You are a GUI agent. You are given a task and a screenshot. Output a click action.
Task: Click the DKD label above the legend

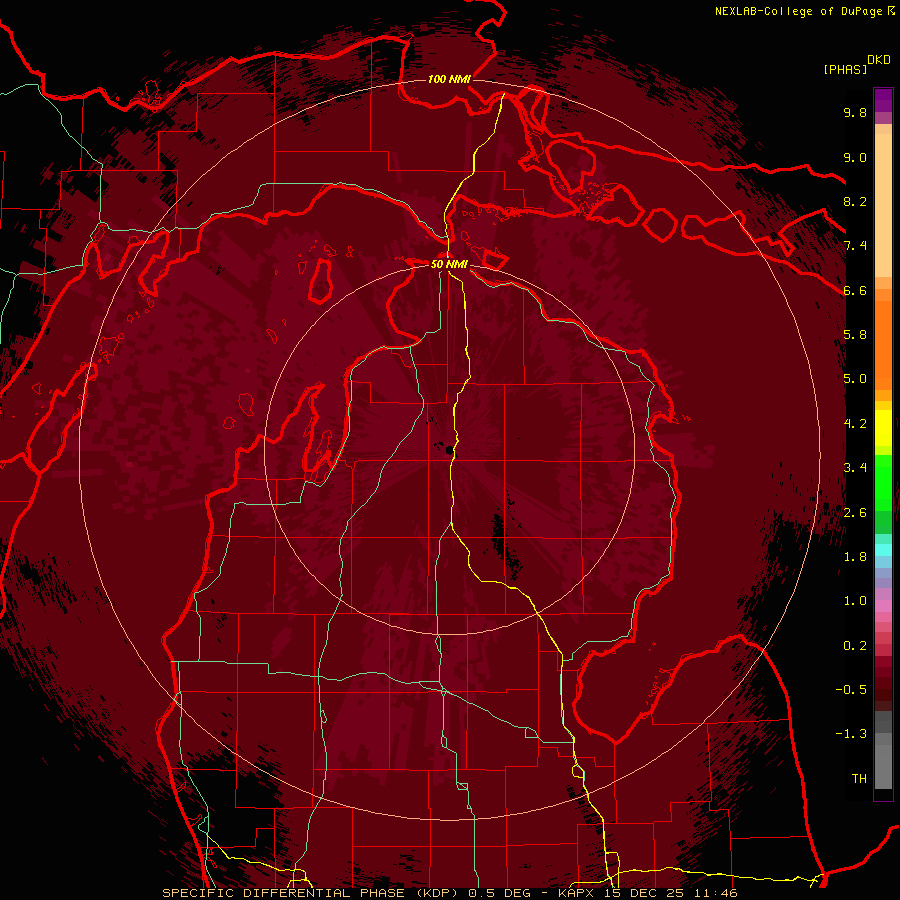pos(879,60)
